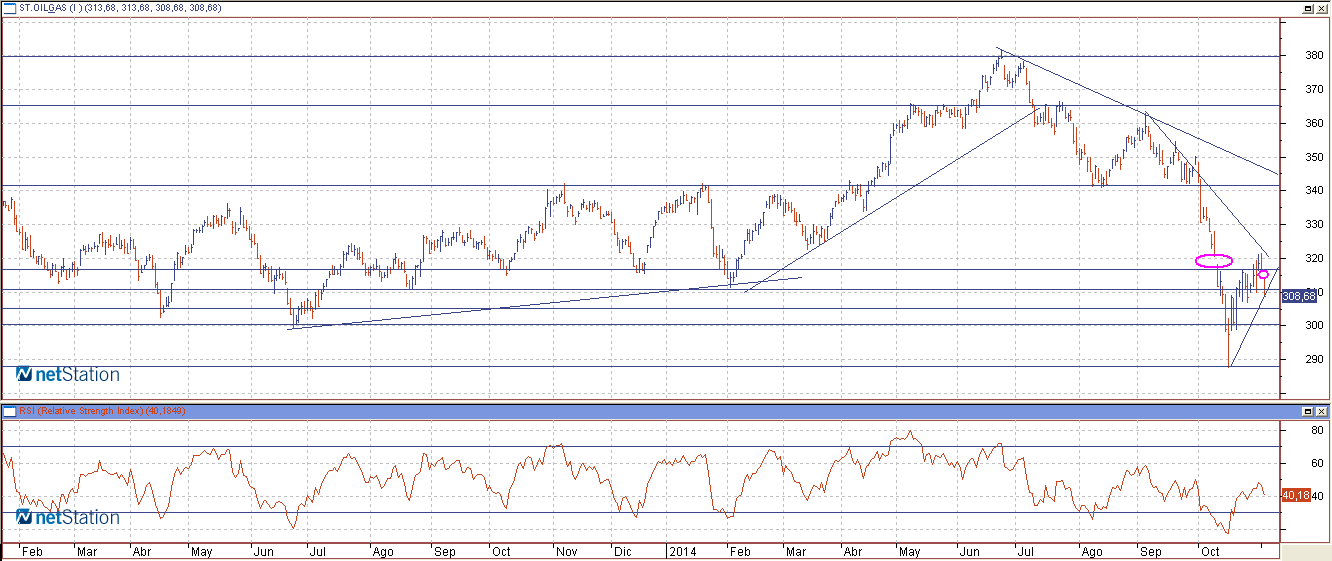The height and width of the screenshot is (561, 1332).
Task: Click the 330 price axis label
Action: (1313, 225)
